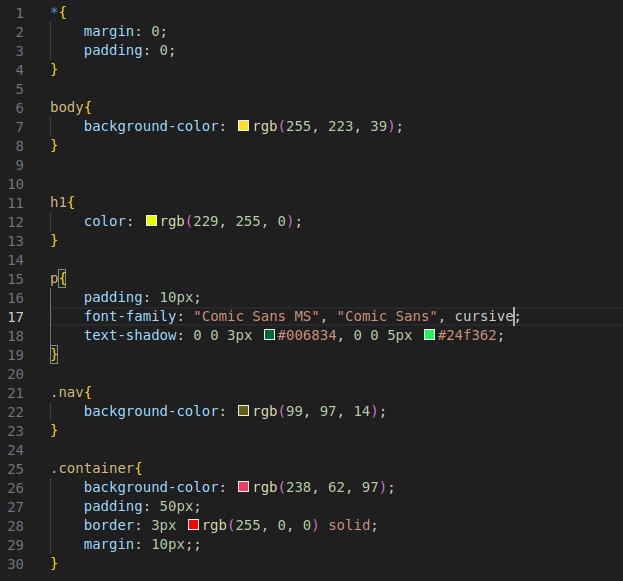This screenshot has width=623, height=581.
Task: Open the yellow body background-color swatch
Action: (x=243, y=126)
